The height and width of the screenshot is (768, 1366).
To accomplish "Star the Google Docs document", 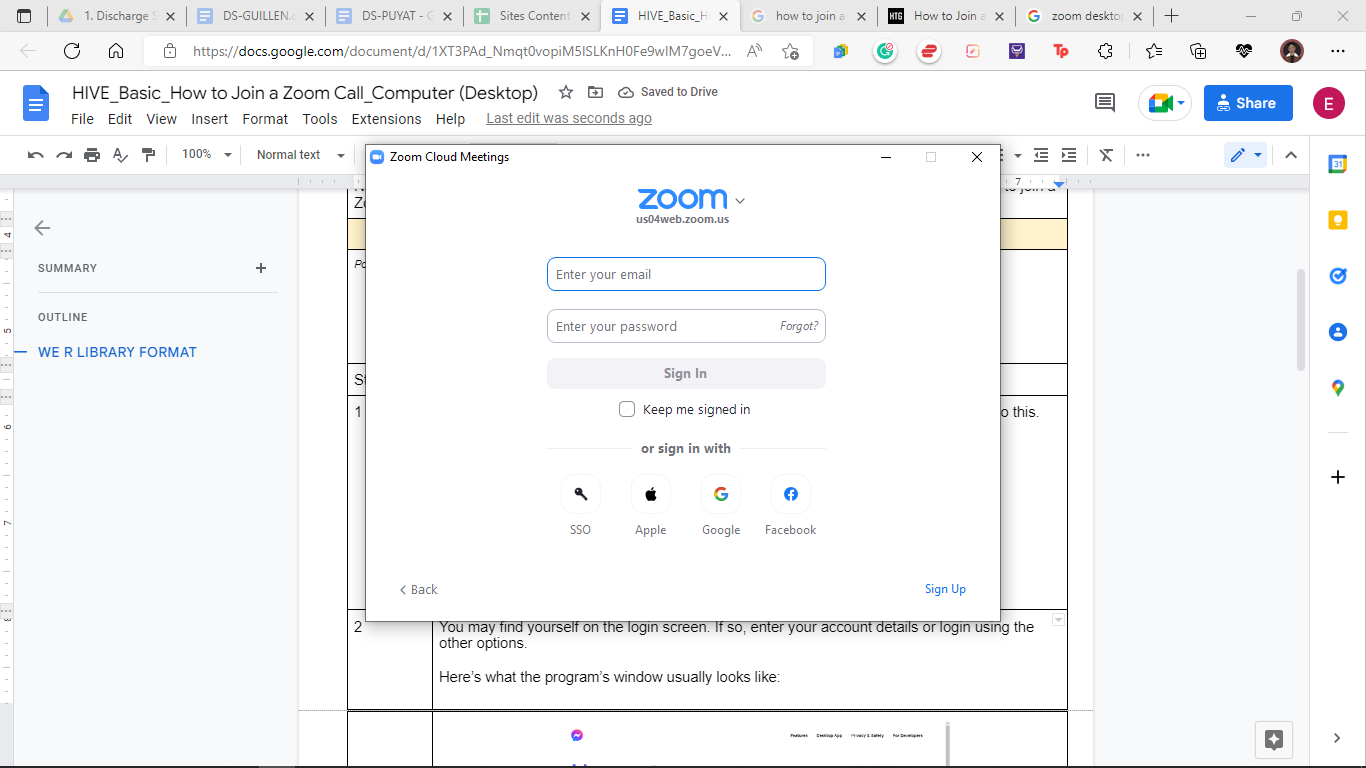I will point(566,92).
